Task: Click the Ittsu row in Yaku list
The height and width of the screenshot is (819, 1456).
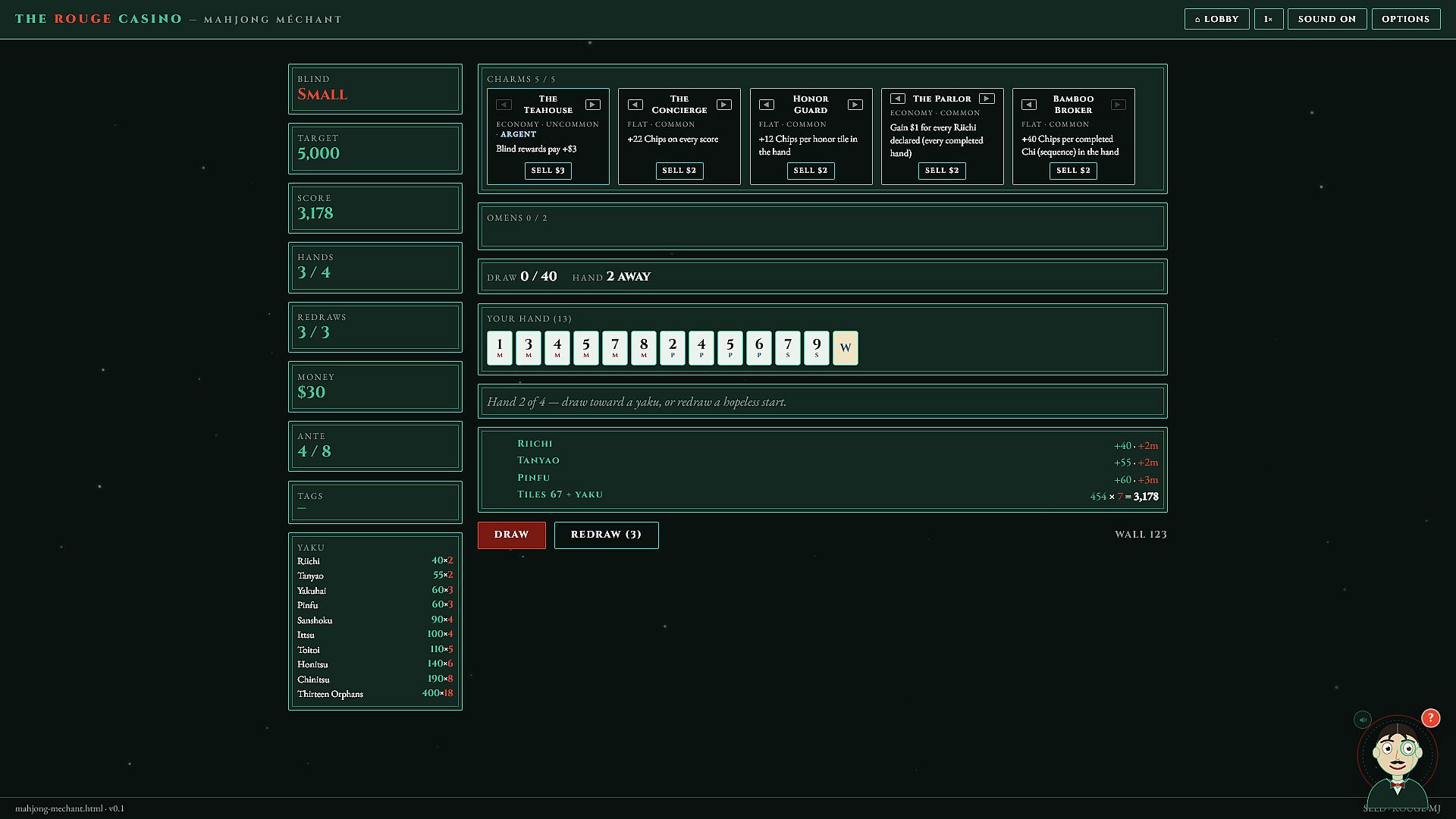Action: click(375, 635)
